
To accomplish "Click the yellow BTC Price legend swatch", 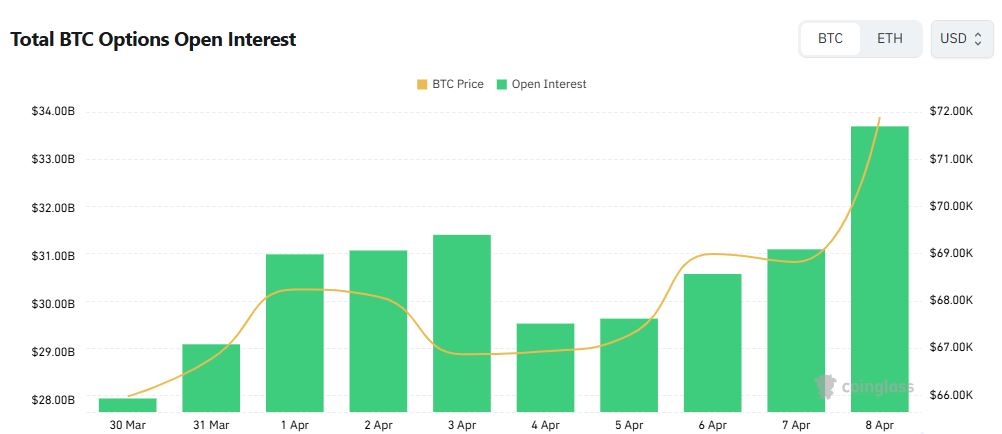I will pos(422,84).
